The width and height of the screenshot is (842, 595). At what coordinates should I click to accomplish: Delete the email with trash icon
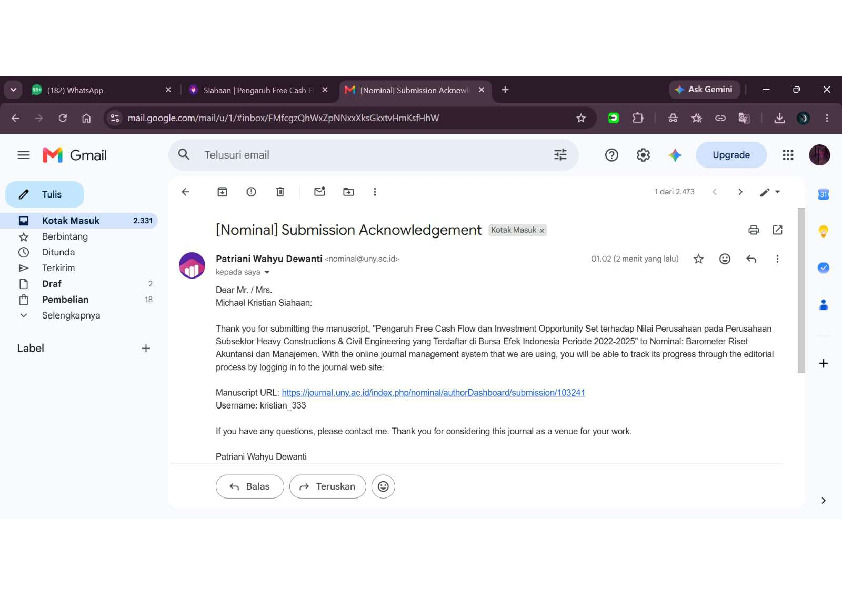click(280, 192)
